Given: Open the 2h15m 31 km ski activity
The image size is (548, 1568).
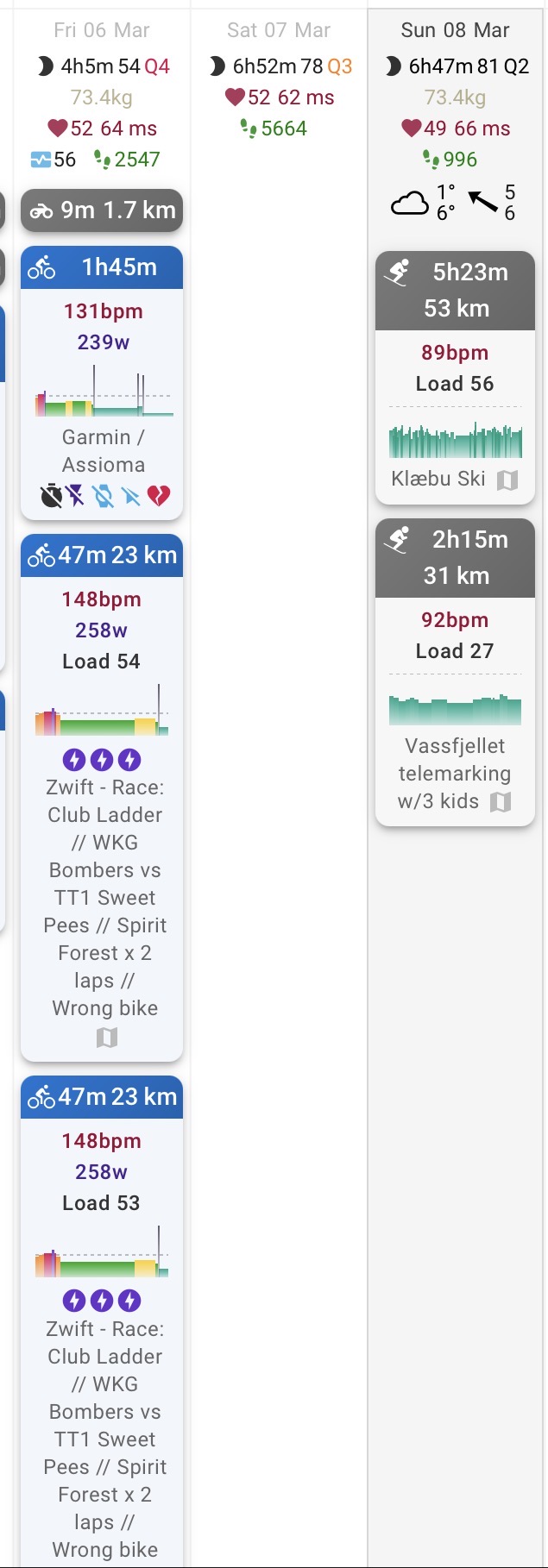Looking at the screenshot, I should [x=455, y=557].
